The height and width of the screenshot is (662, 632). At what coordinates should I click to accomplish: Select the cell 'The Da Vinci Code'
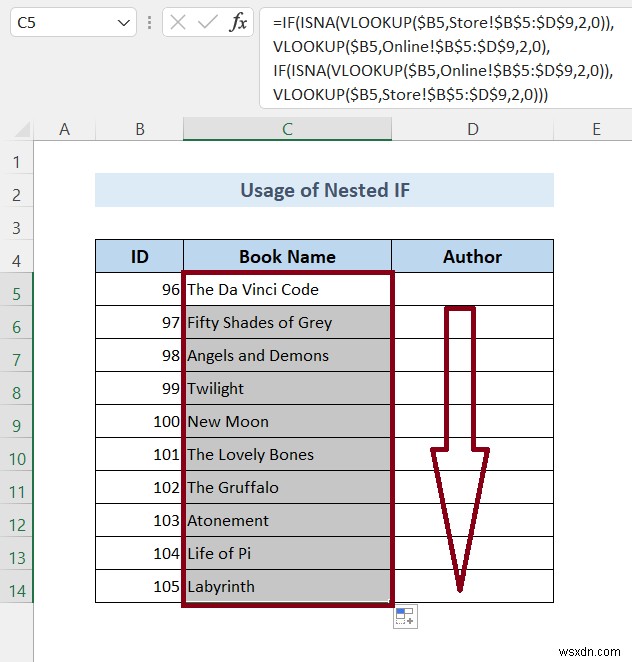[x=287, y=289]
